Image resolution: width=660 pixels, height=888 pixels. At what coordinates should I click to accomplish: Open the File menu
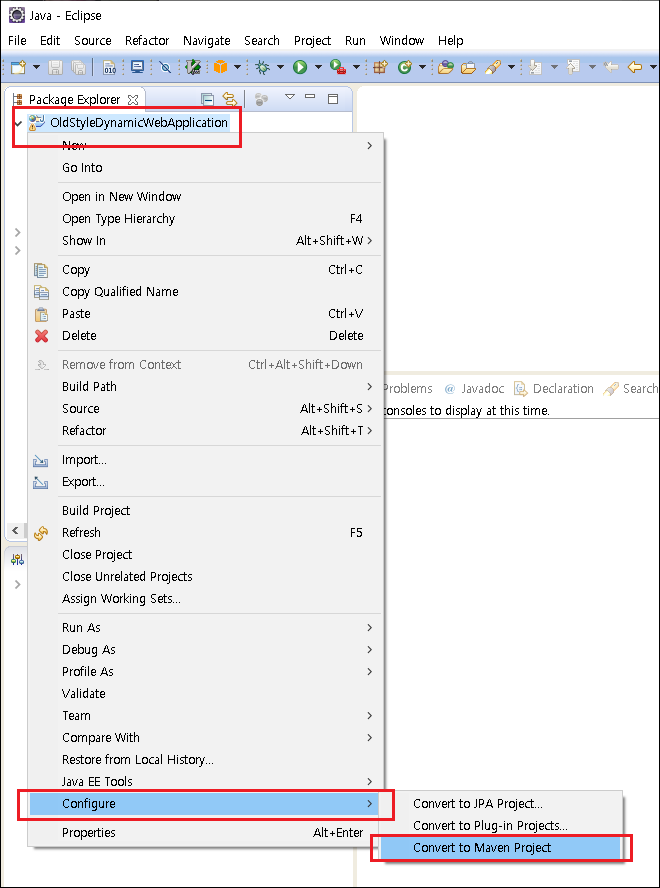pos(17,40)
